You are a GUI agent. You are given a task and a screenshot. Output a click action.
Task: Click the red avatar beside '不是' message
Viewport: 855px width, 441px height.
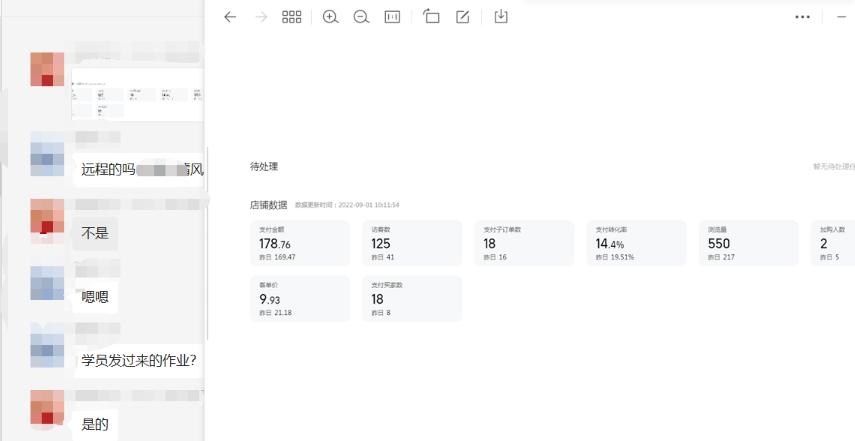[48, 215]
